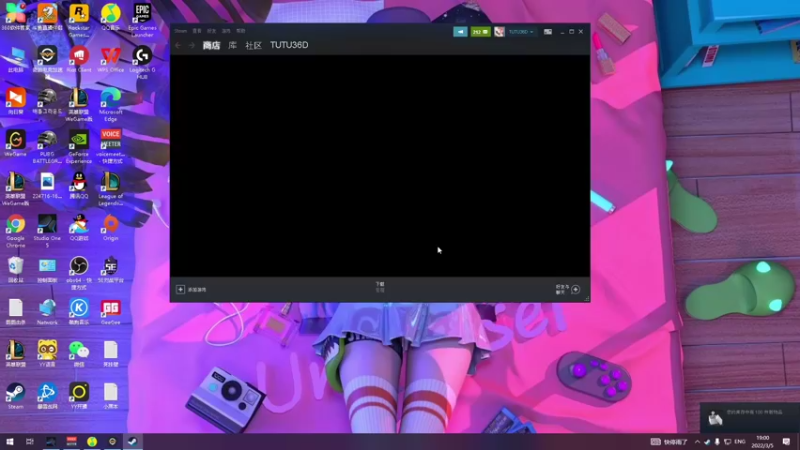Open the Windows Start menu
Image resolution: width=800 pixels, height=450 pixels.
10,441
